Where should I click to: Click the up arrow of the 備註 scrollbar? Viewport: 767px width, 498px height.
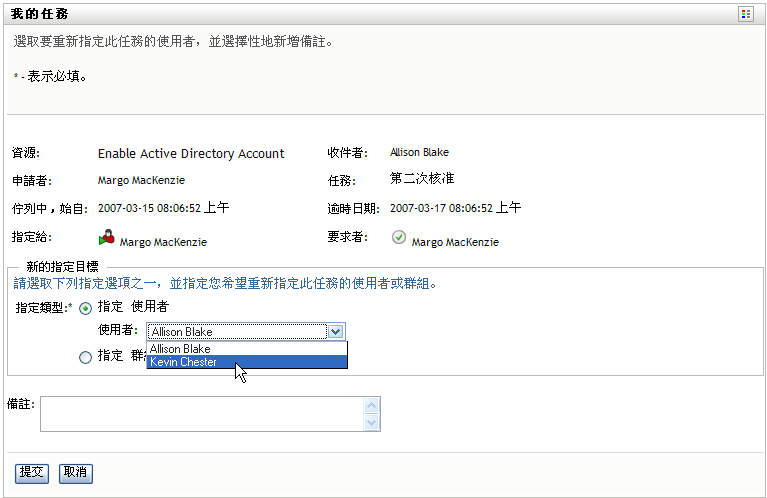point(372,405)
